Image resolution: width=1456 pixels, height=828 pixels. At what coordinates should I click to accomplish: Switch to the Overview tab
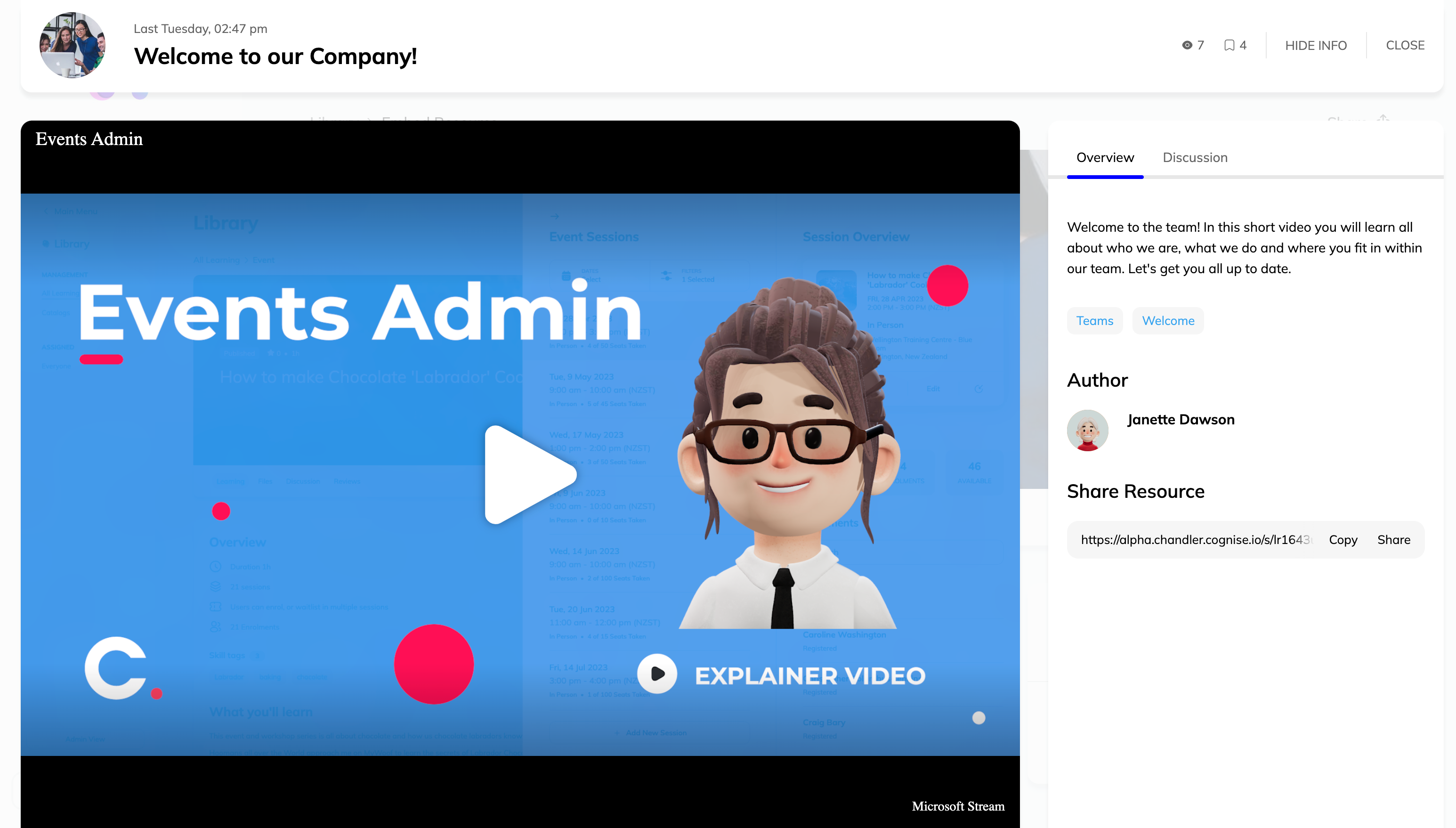(1105, 157)
